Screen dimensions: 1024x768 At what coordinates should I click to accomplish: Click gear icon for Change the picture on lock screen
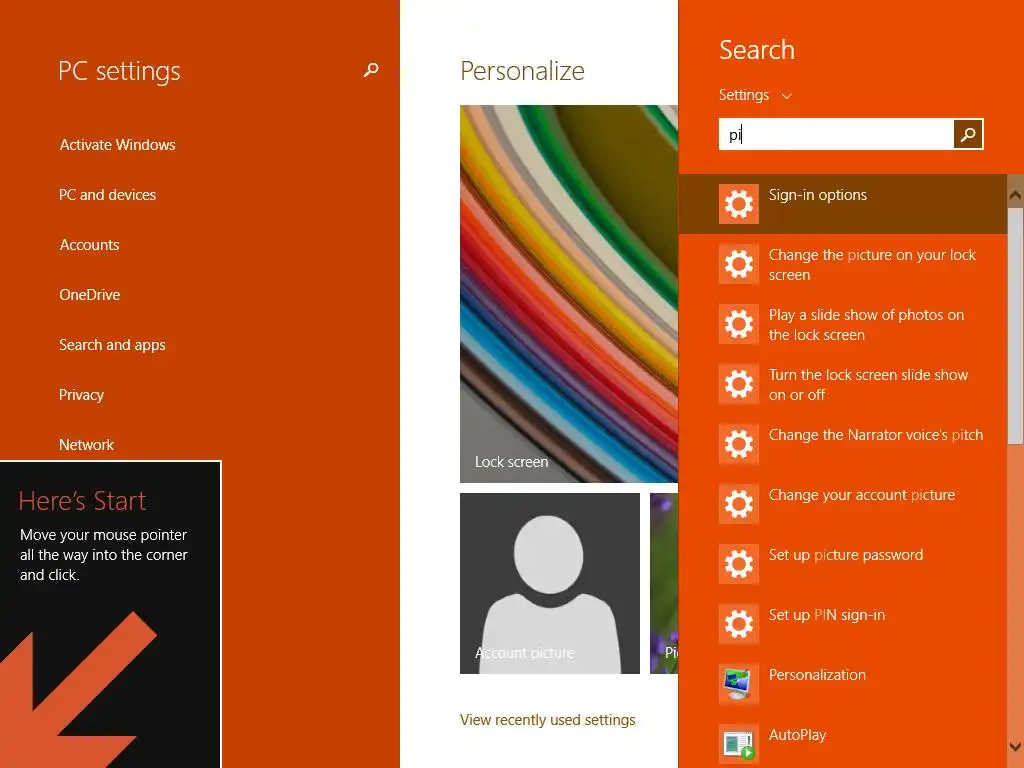pos(739,264)
